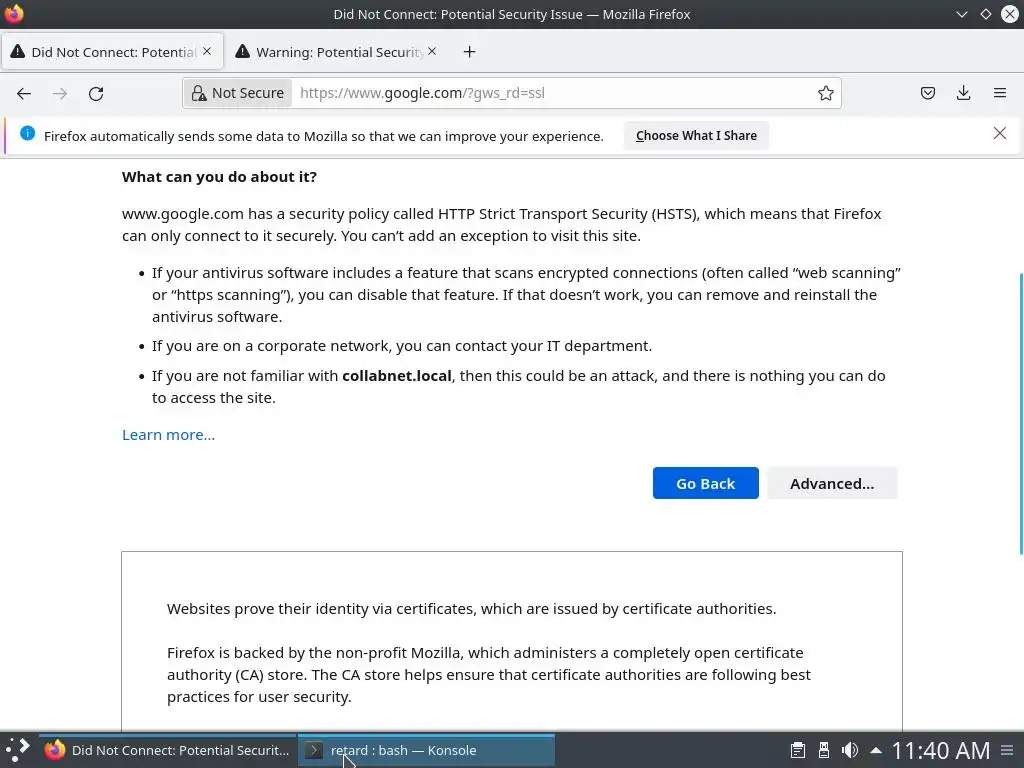Open a new tab with the plus button
This screenshot has height=768, width=1024.
click(x=470, y=52)
